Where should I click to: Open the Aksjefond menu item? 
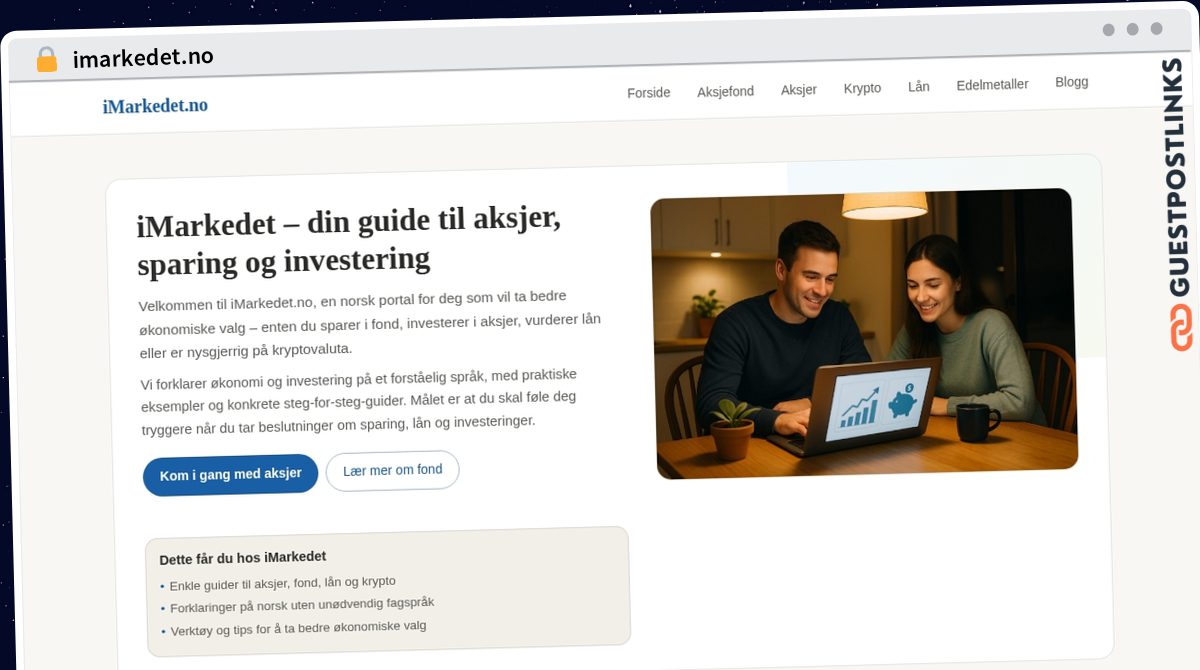pyautogui.click(x=725, y=91)
